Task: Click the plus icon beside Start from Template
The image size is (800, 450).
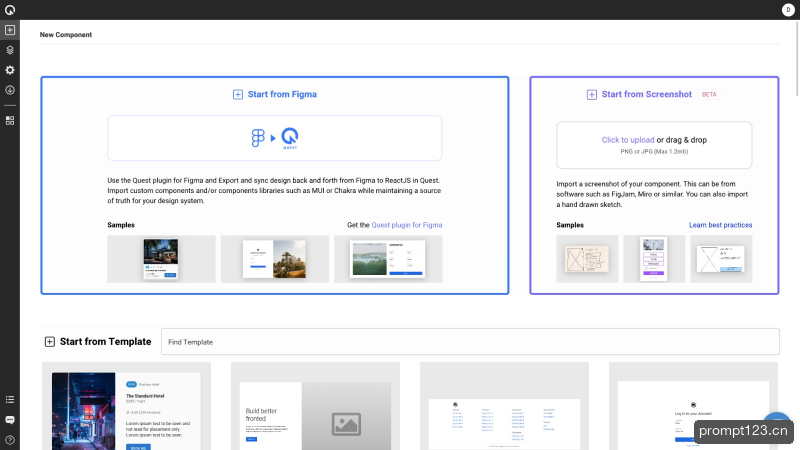Action: coord(49,342)
